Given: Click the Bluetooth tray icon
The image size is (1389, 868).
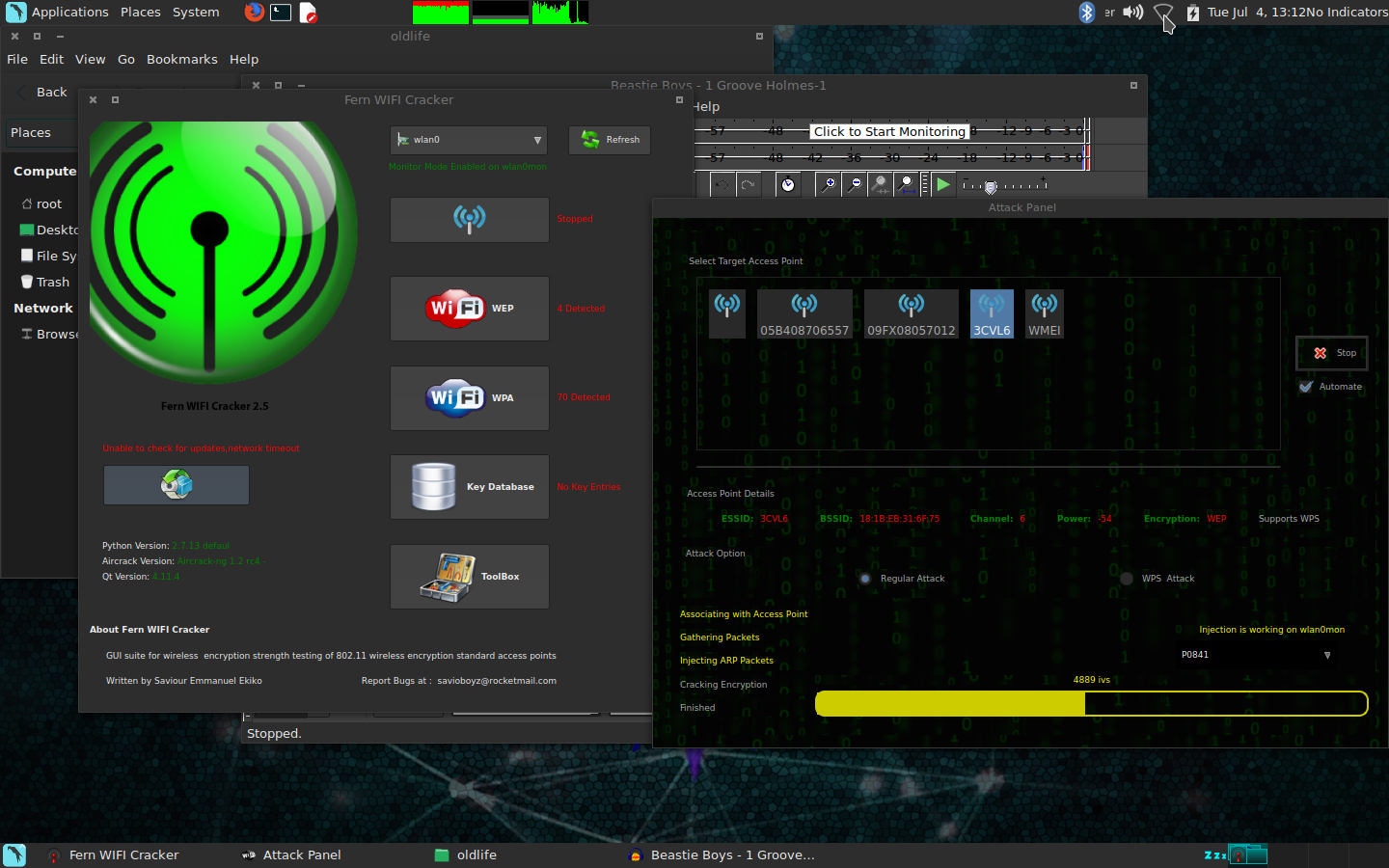Looking at the screenshot, I should click(1086, 13).
